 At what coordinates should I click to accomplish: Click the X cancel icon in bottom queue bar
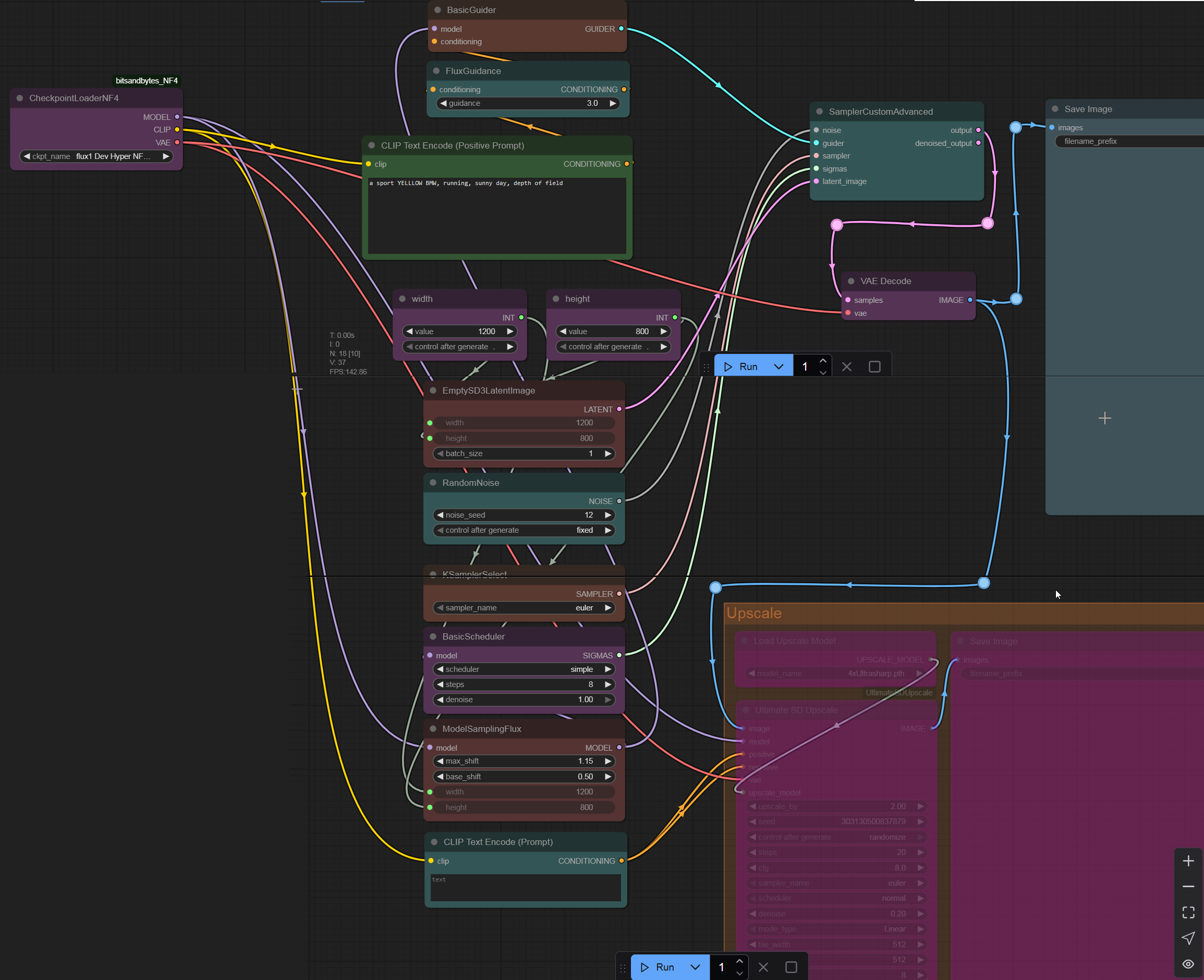click(x=763, y=967)
